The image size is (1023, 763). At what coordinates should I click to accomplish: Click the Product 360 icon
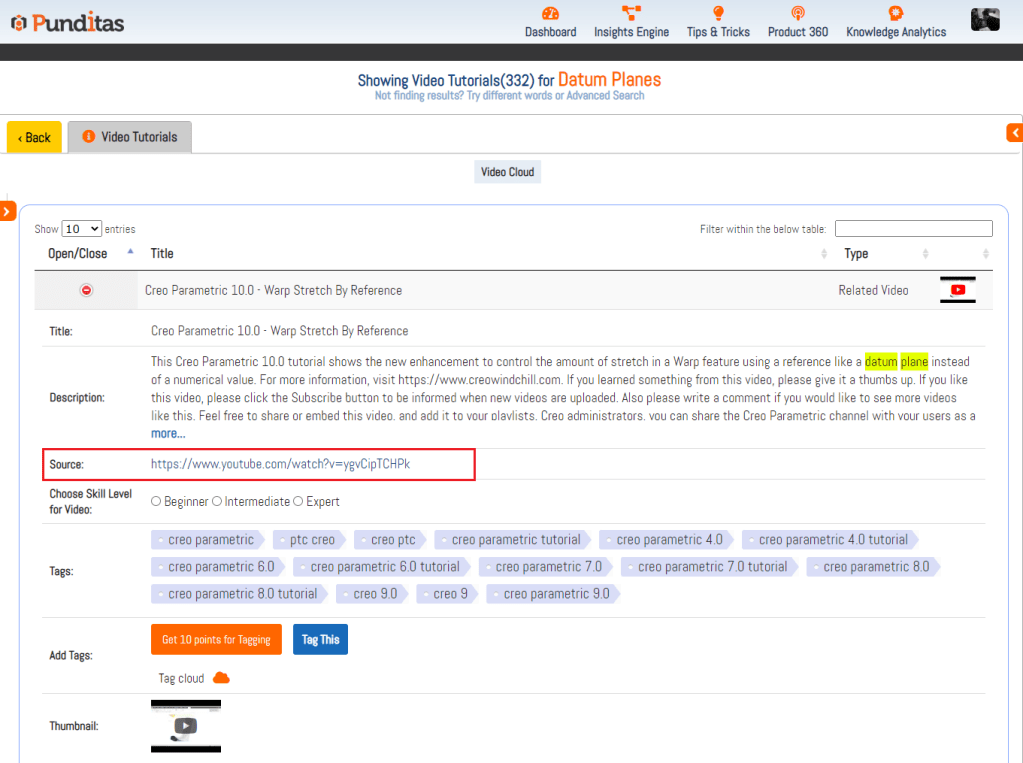tap(797, 13)
